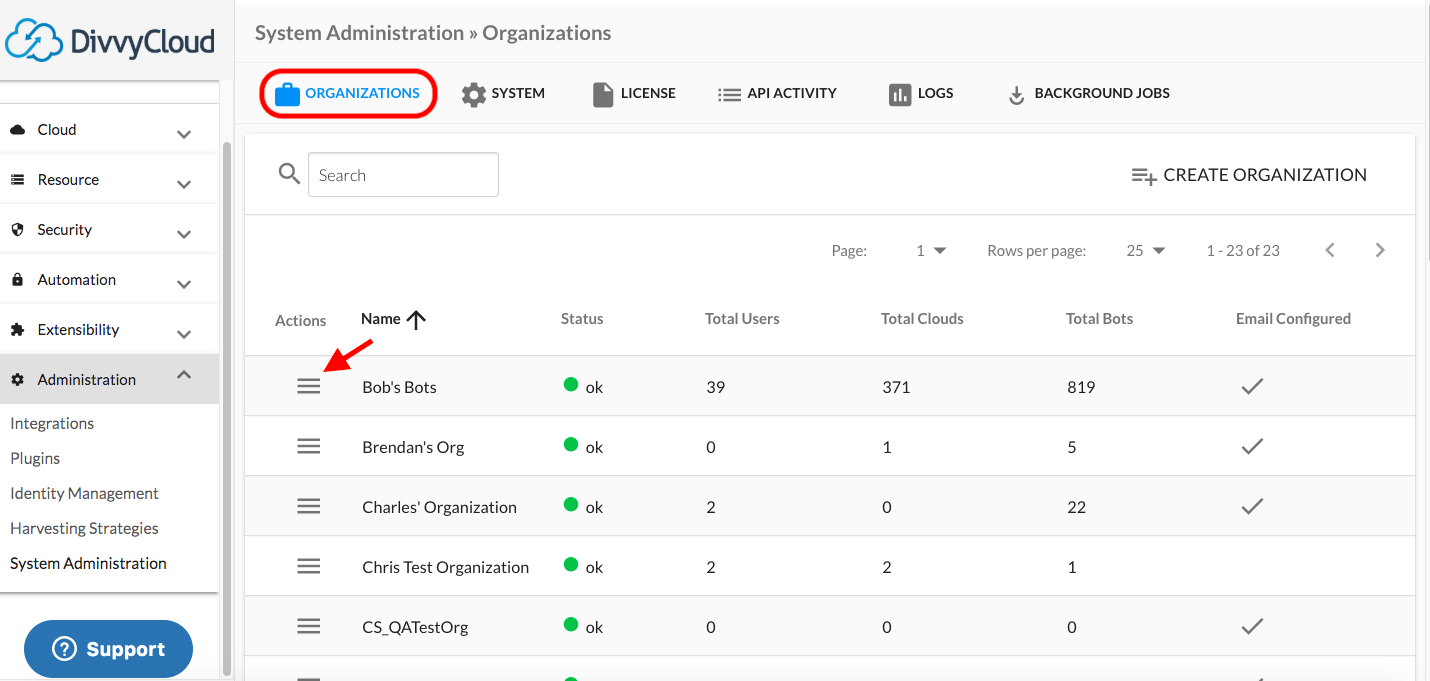Sort by Total Clouds column header
Image resolution: width=1430 pixels, height=681 pixels.
coord(922,319)
